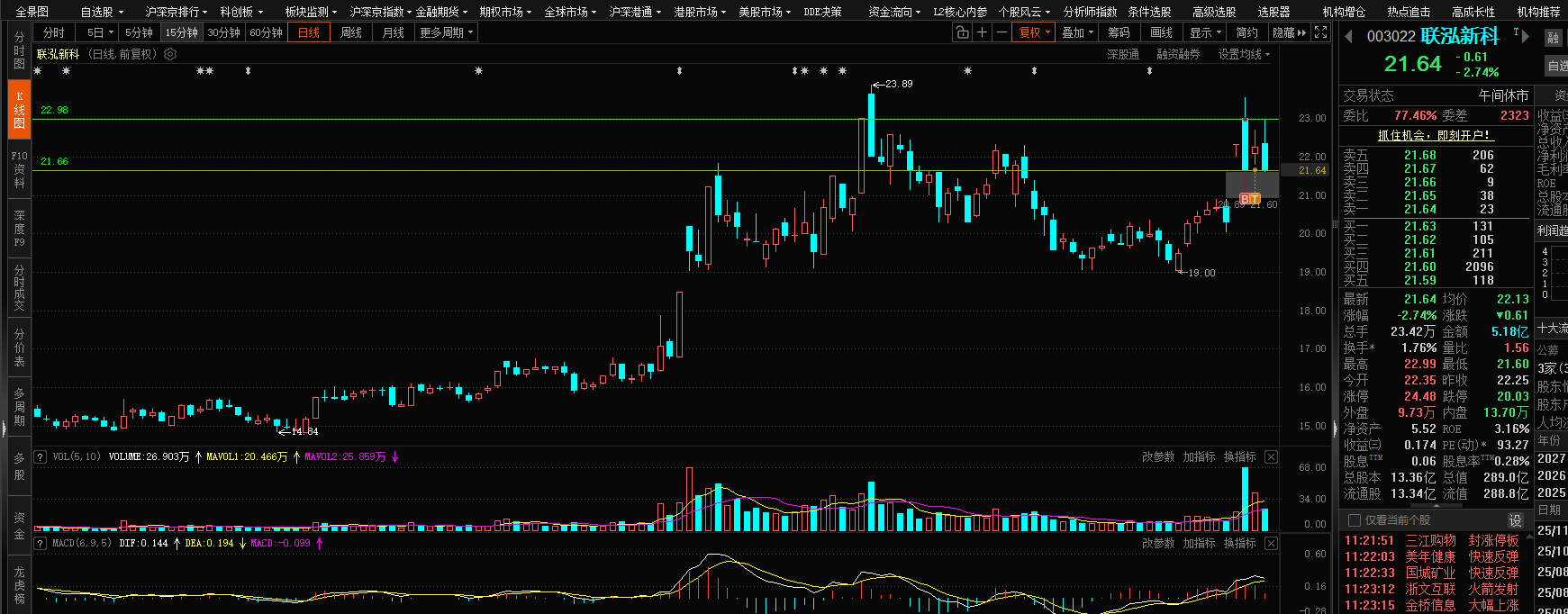Zoom out chart with the minus icon

(1002, 32)
